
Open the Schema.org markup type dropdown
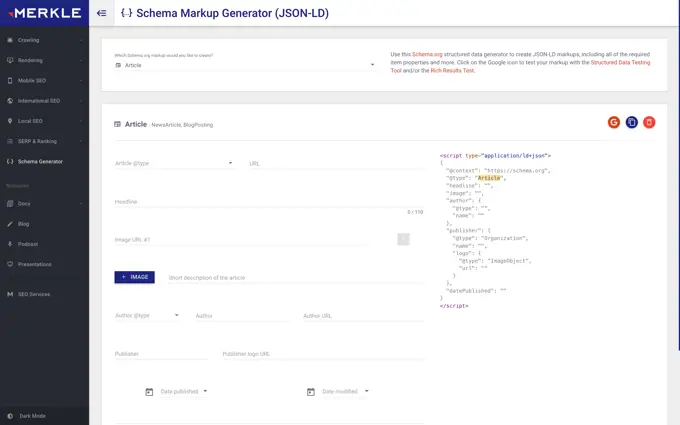(245, 64)
